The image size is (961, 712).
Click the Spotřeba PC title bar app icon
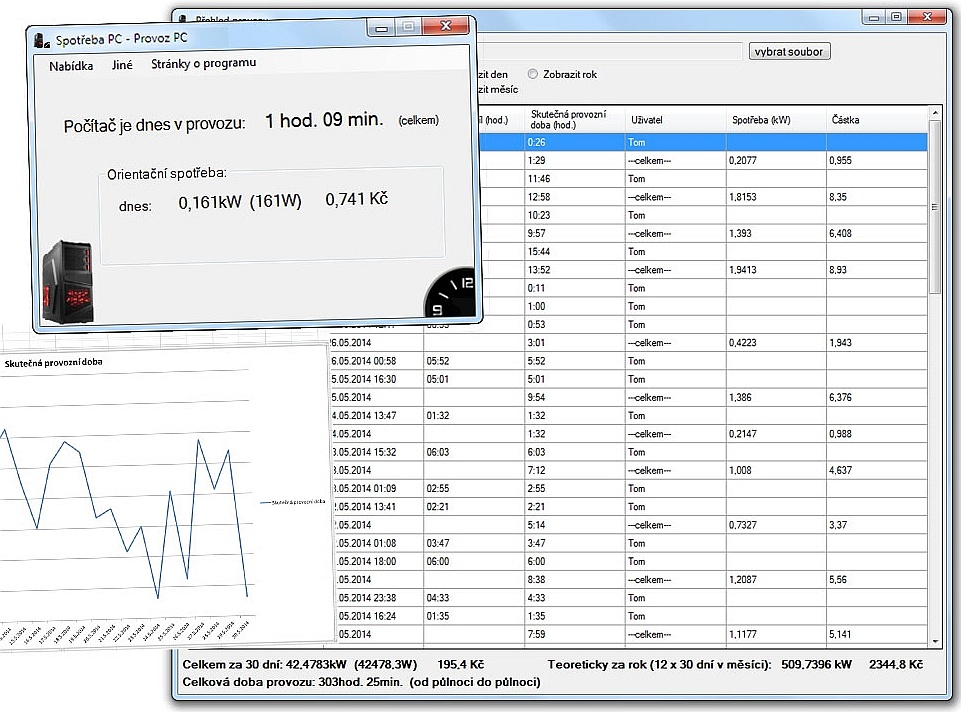pyautogui.click(x=42, y=41)
